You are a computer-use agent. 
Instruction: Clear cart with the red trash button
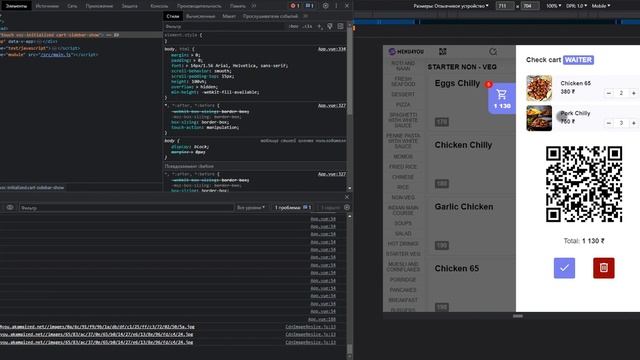604,268
